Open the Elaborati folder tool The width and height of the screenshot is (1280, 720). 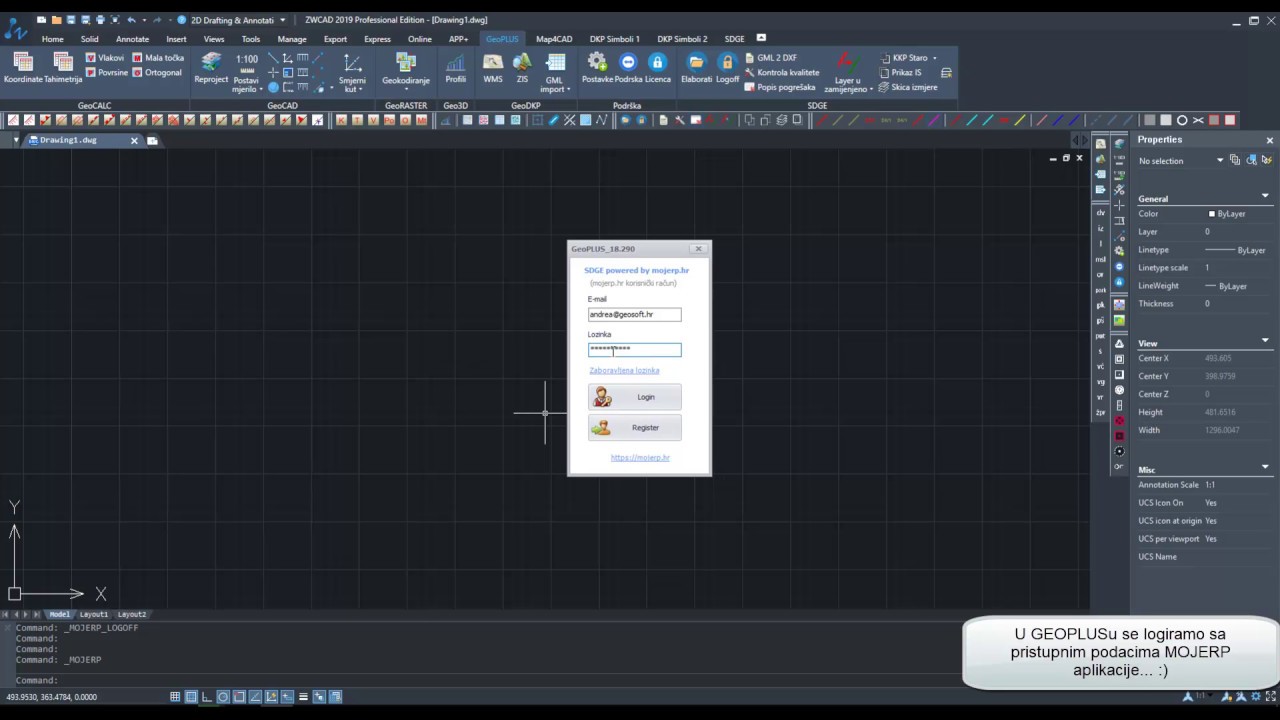[x=697, y=68]
